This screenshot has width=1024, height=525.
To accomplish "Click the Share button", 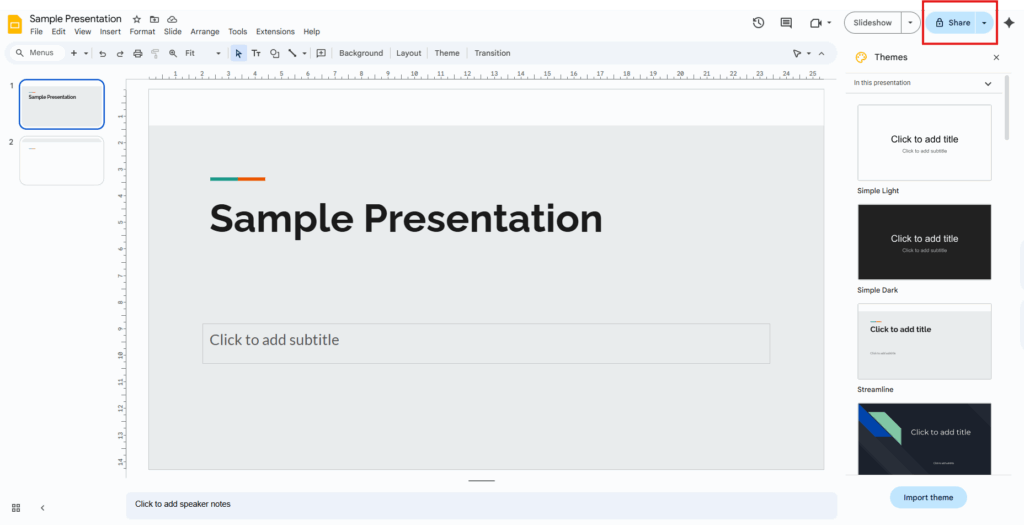I will tap(951, 23).
